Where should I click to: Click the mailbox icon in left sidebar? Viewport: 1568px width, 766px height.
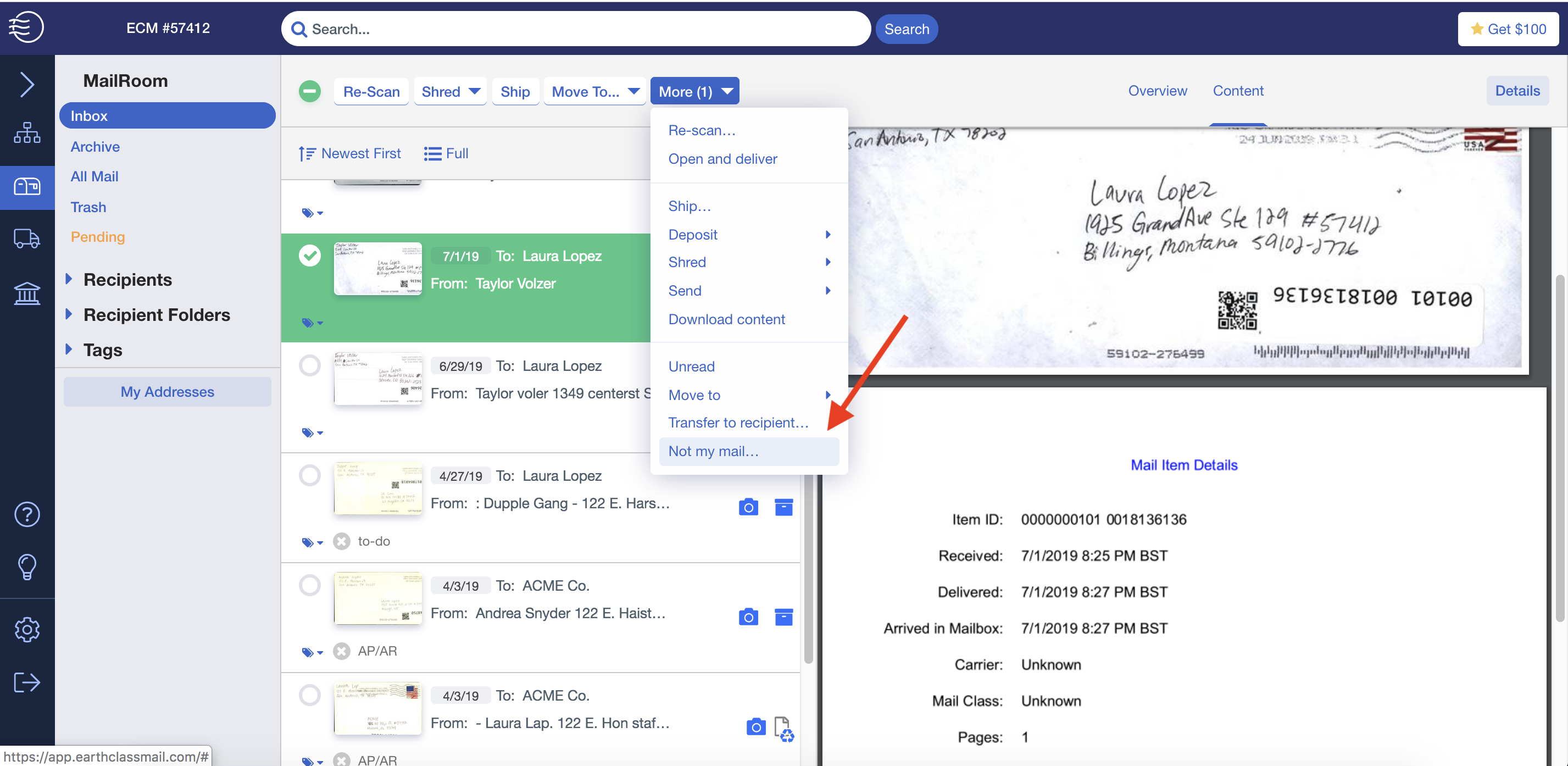tap(27, 186)
